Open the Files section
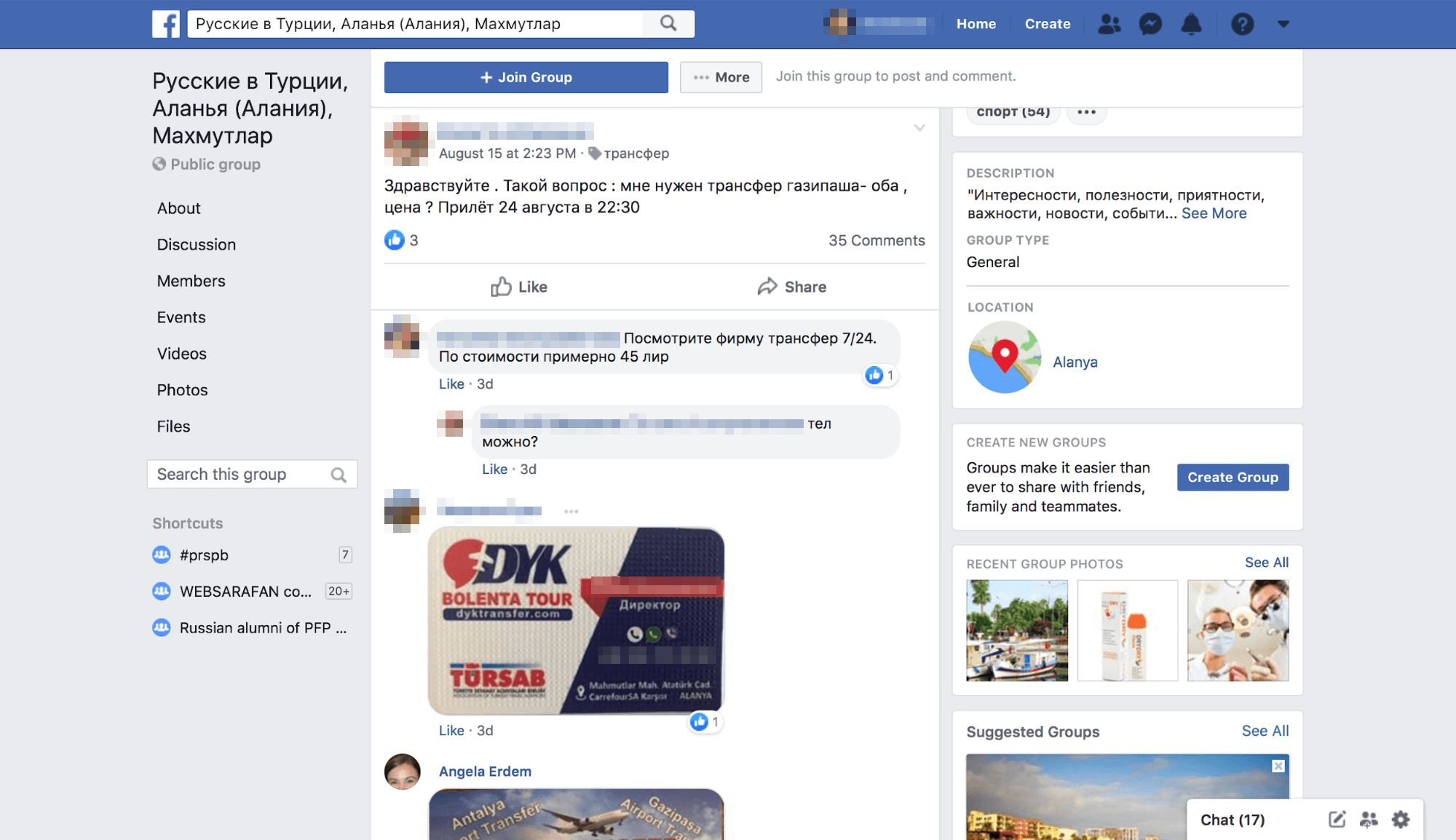 173,427
